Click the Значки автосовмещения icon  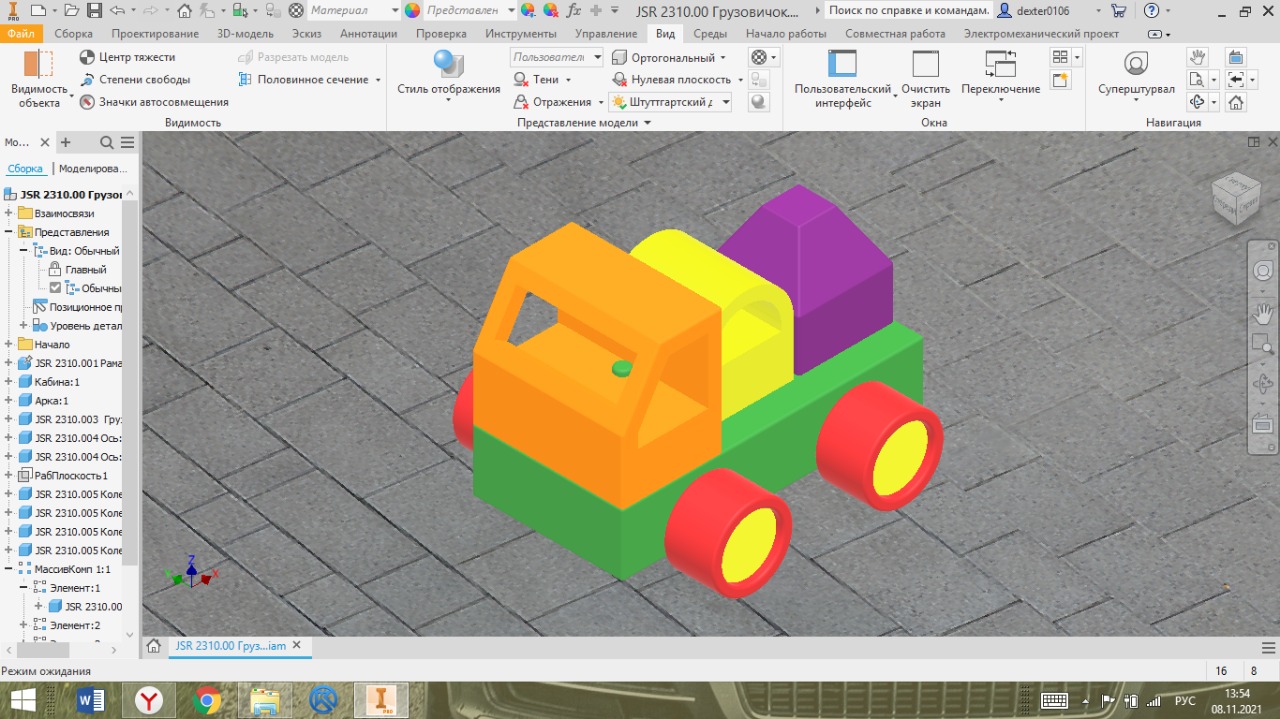87,102
